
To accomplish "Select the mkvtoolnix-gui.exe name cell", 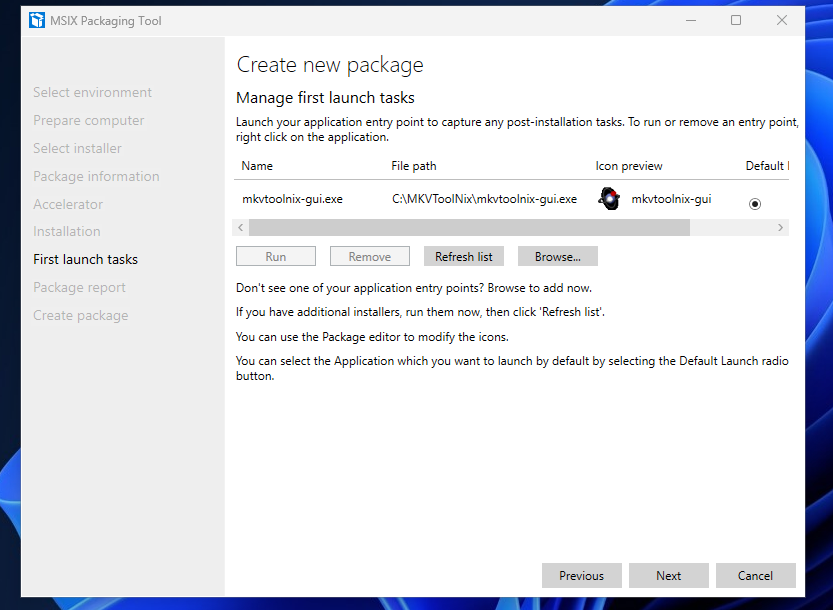I will point(292,199).
